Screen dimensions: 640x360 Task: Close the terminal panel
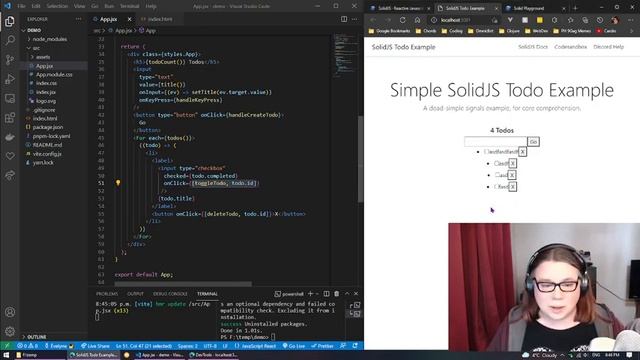click(x=356, y=293)
